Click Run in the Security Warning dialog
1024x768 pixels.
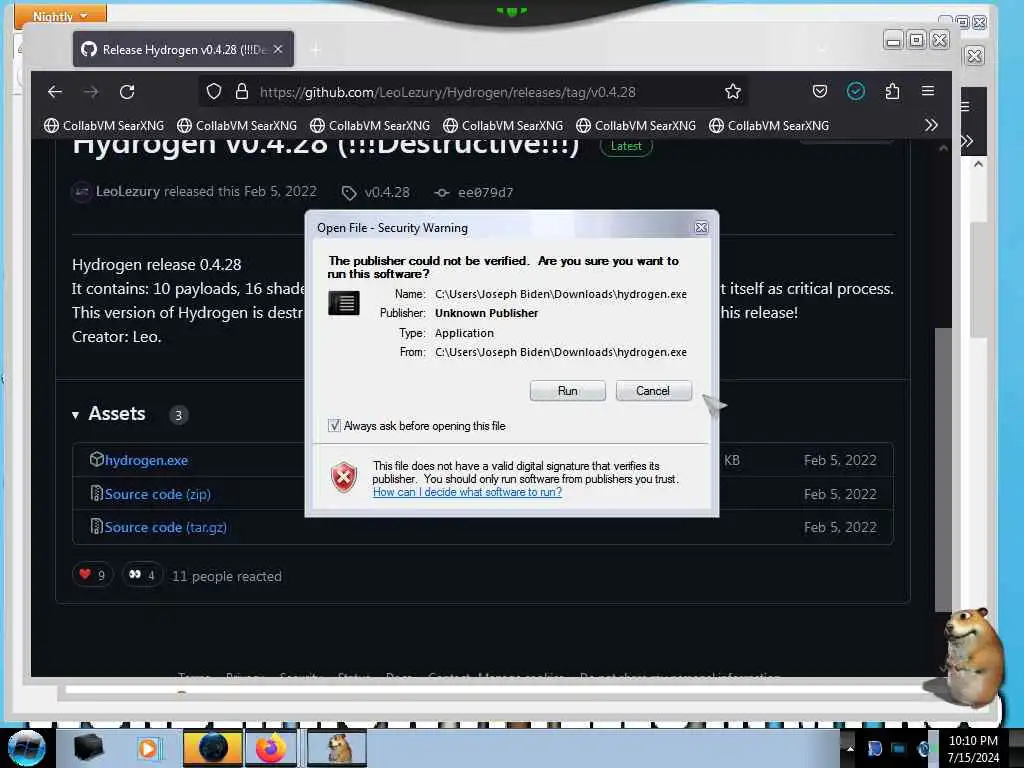click(567, 391)
